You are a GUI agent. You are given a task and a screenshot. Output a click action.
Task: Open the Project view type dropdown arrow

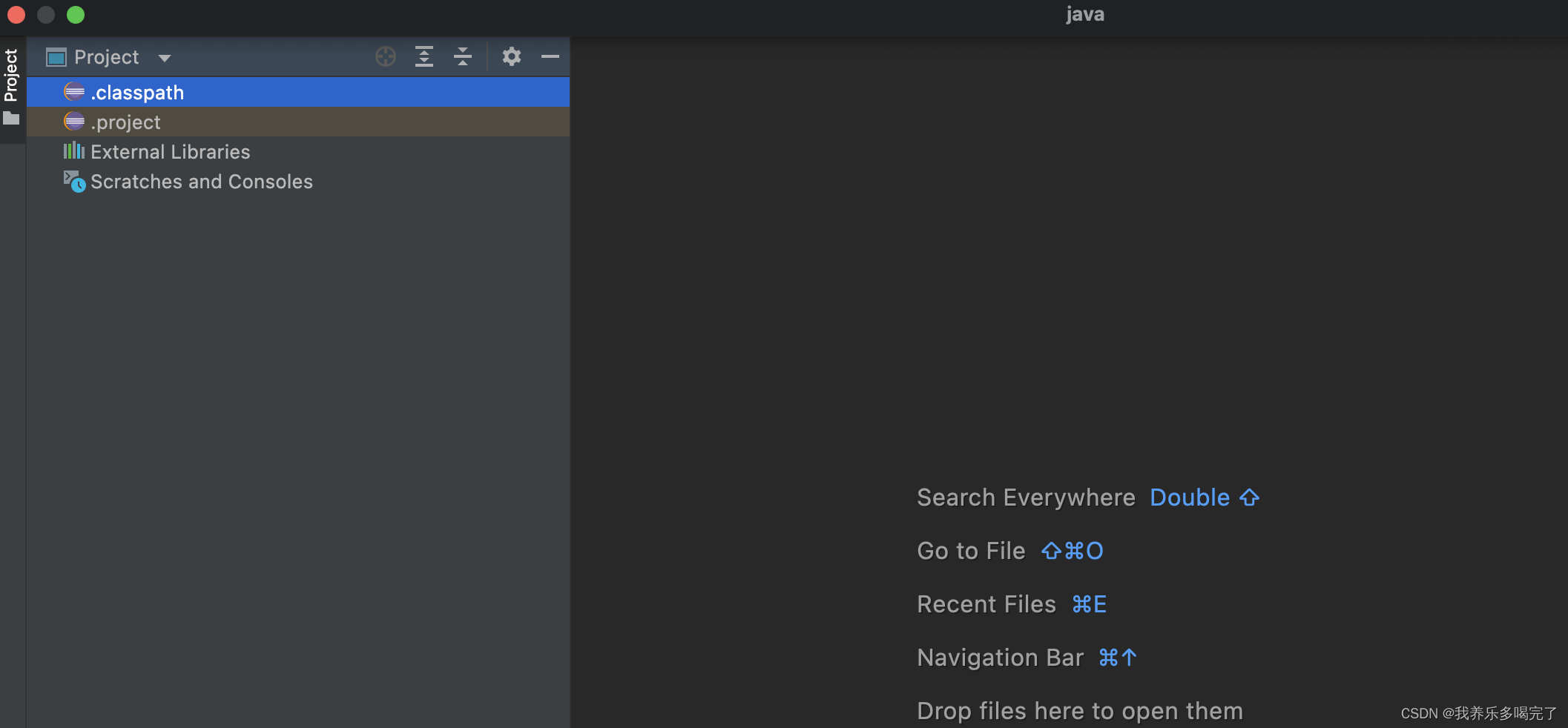(165, 58)
